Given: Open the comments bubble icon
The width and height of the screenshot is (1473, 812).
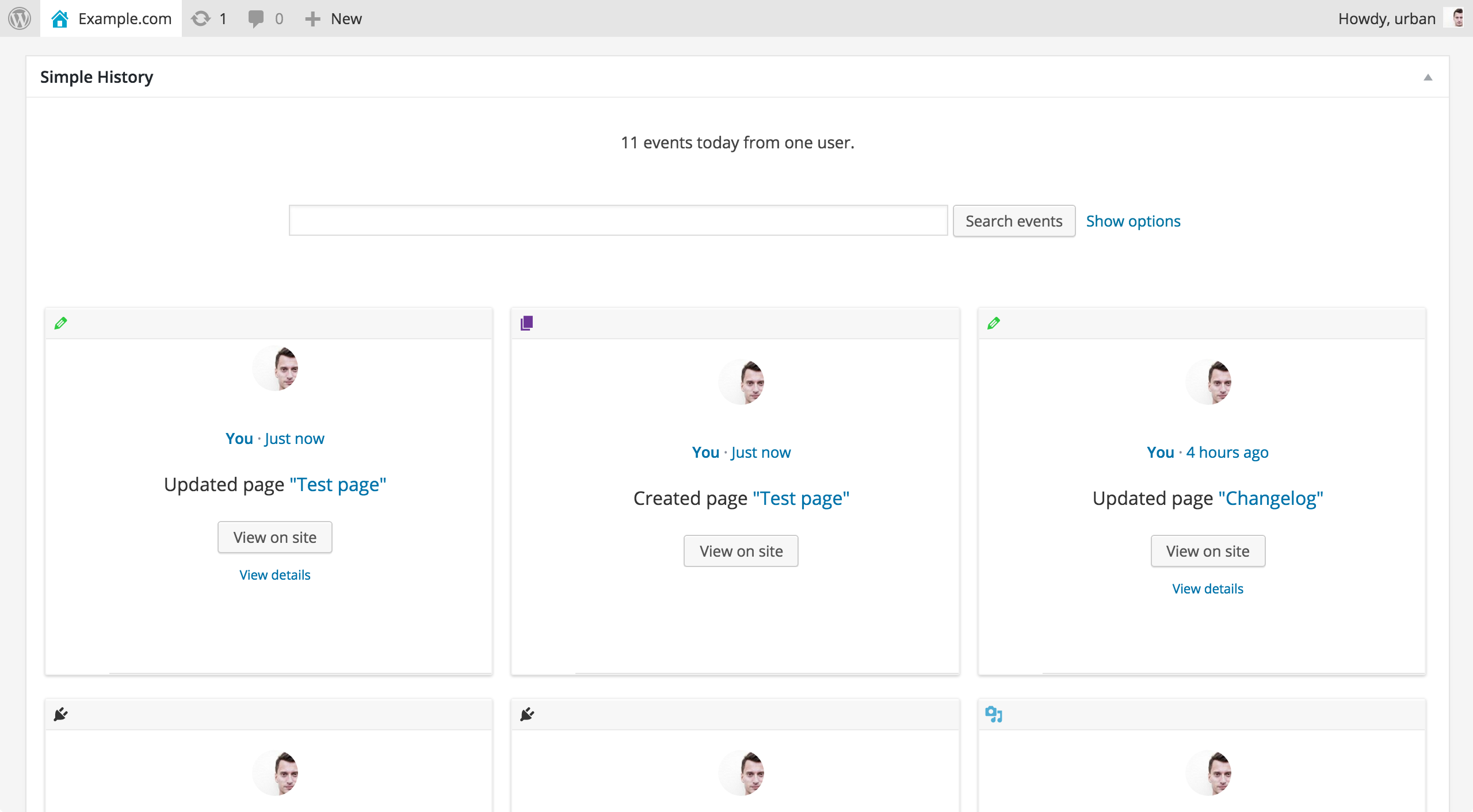Looking at the screenshot, I should (x=255, y=18).
